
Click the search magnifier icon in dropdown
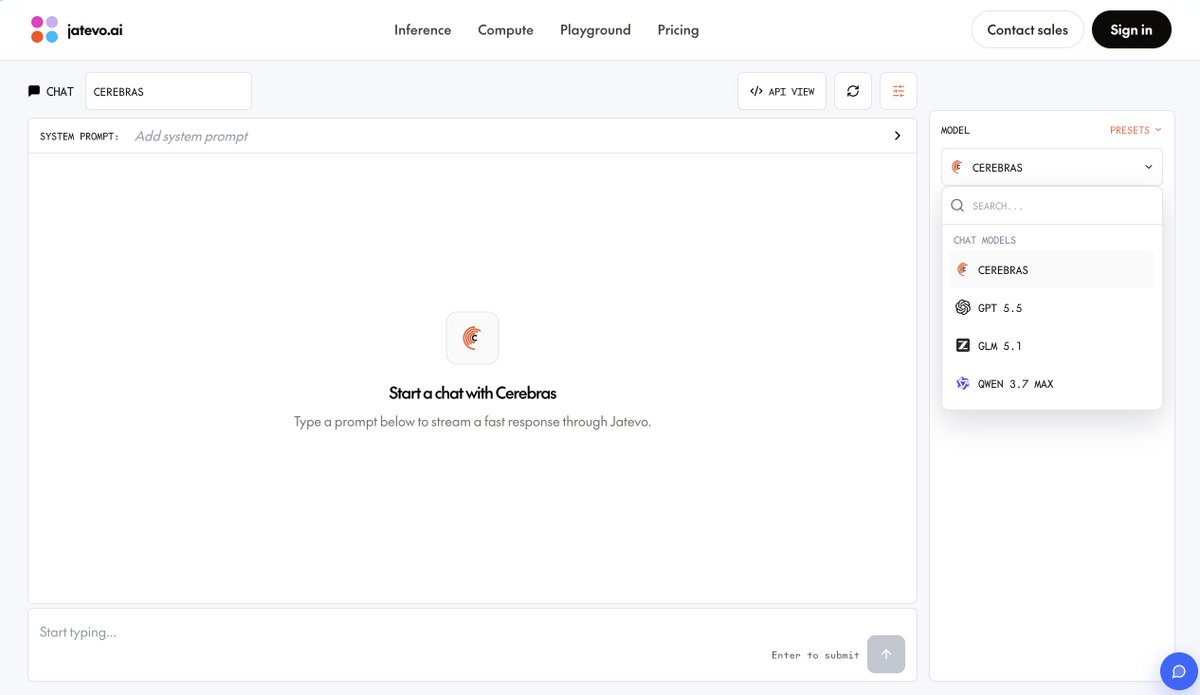(957, 205)
